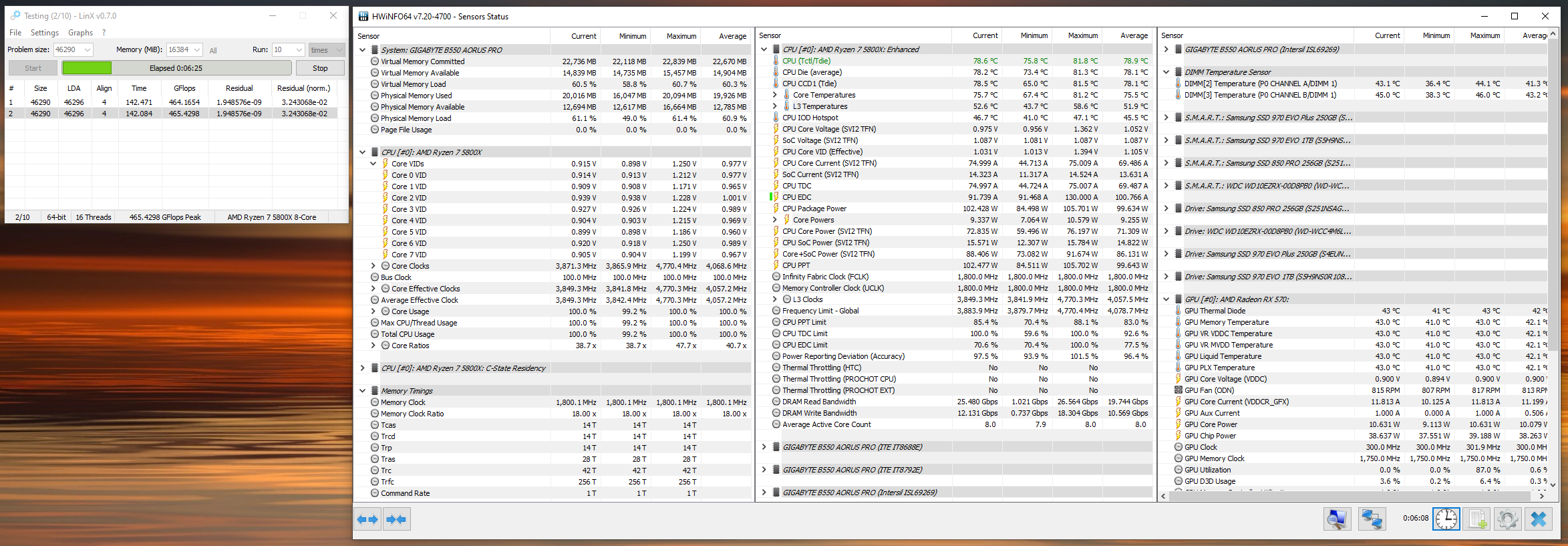This screenshot has height=546, width=1568.
Task: Click the lightning icon beside CPU Package Power
Action: [x=776, y=209]
